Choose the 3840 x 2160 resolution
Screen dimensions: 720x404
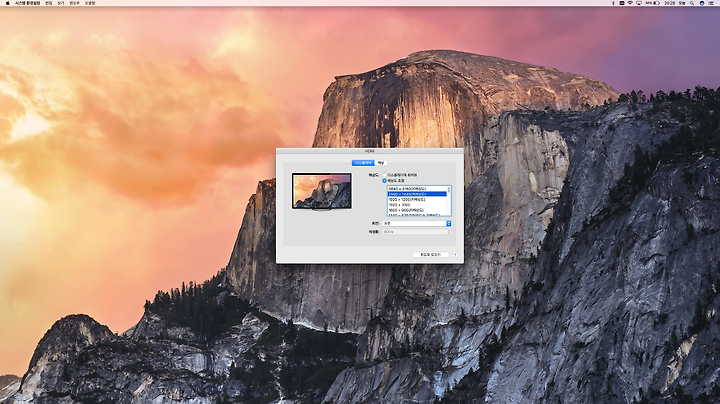click(x=417, y=189)
